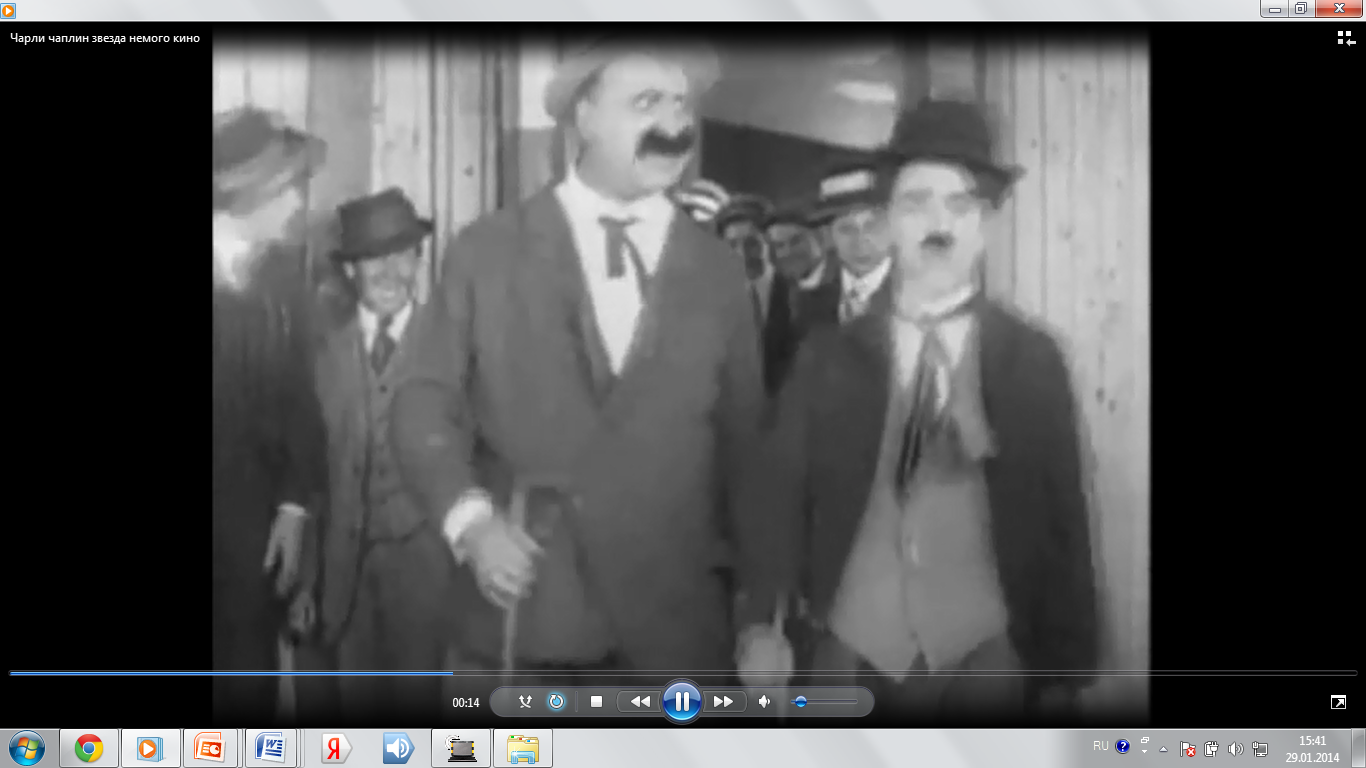Switch the RU input language indicator

point(1100,746)
